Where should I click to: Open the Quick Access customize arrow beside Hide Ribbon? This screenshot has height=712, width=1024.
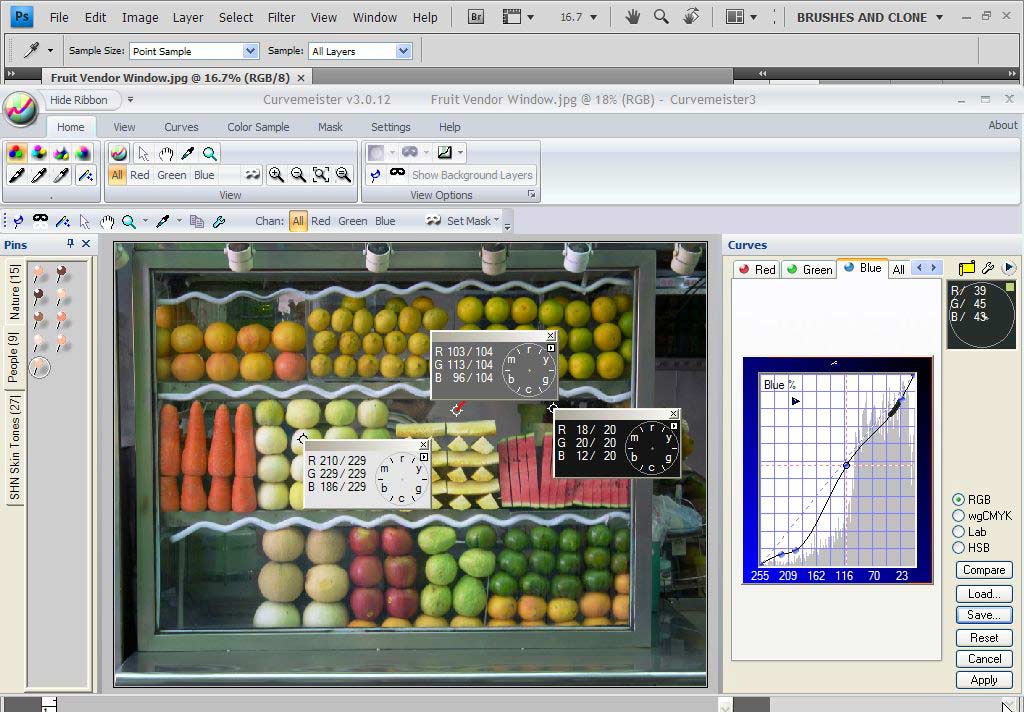(130, 100)
